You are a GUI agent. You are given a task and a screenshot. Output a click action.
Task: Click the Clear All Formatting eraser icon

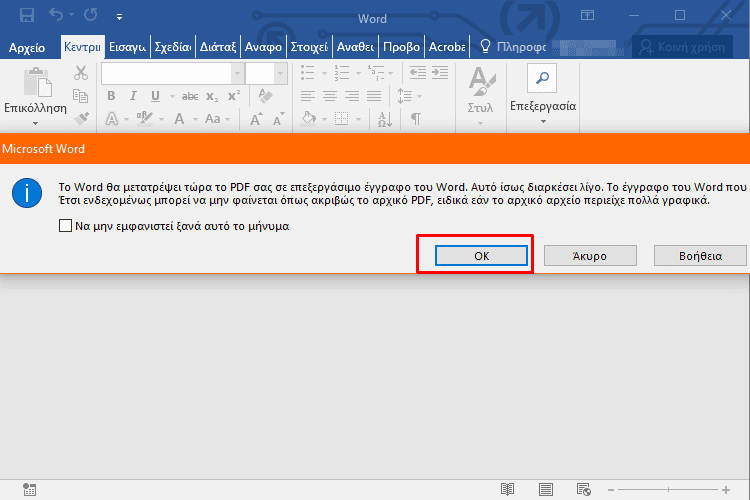point(265,96)
